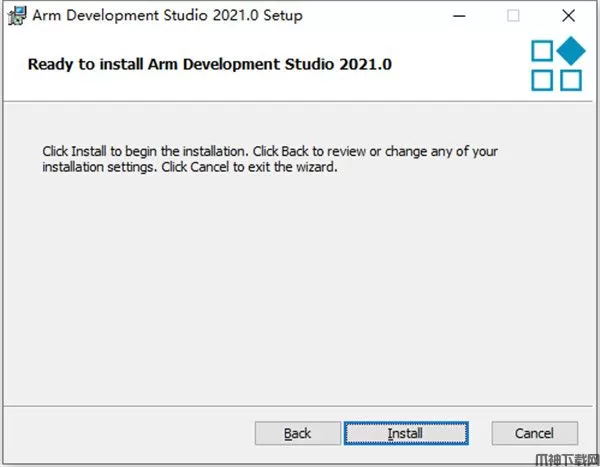This screenshot has width=600, height=467.
Task: Click the bottom-left square of the Arm logo
Action: [542, 80]
